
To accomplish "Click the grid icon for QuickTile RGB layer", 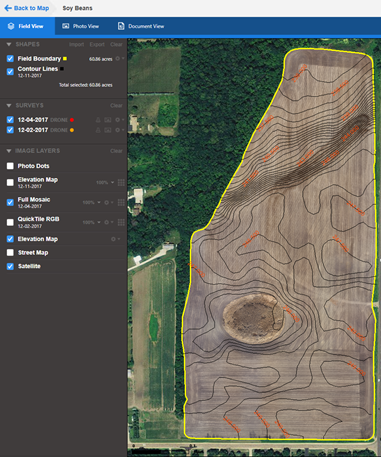I will 121,222.
